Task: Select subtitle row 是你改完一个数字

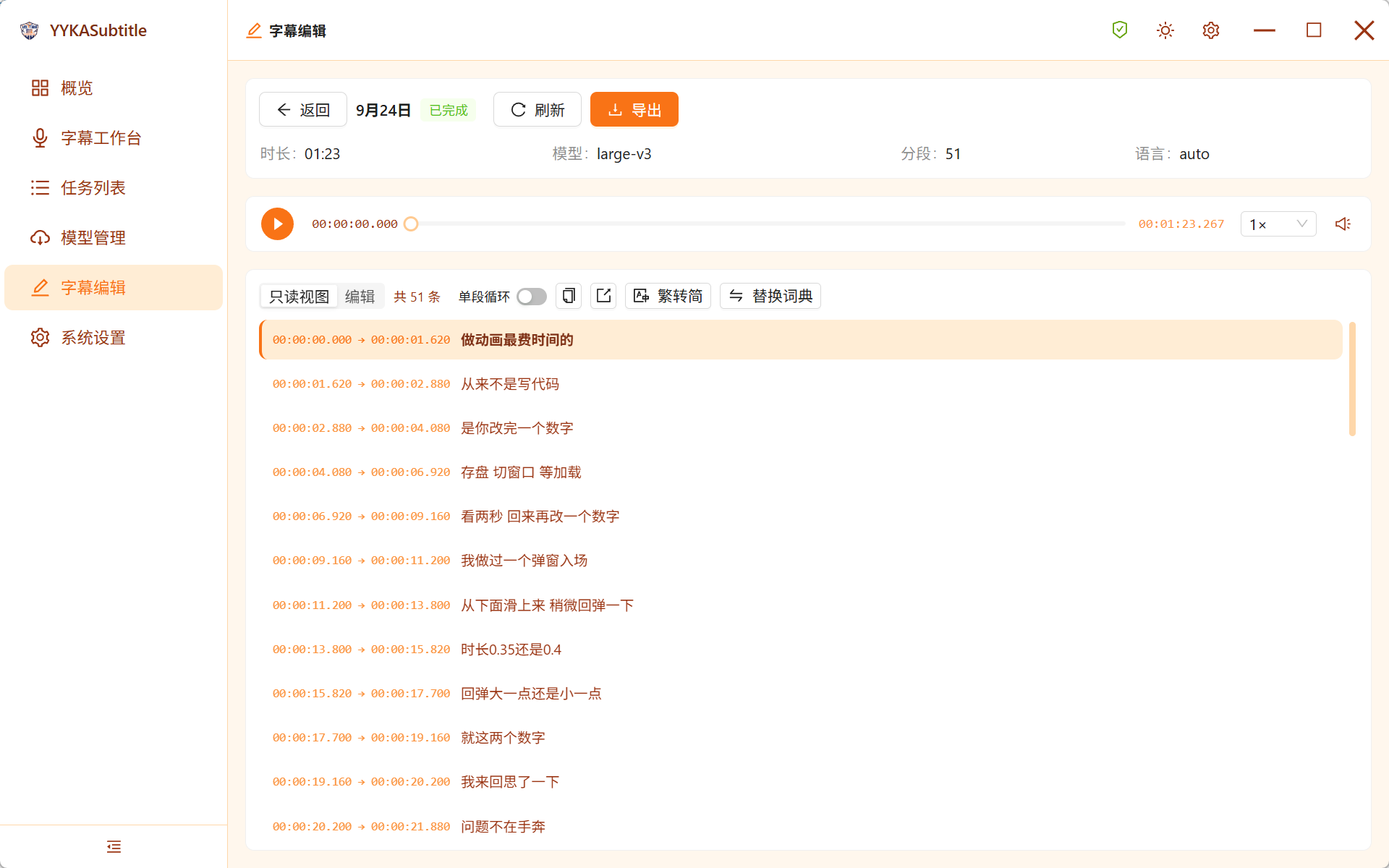Action: 801,428
